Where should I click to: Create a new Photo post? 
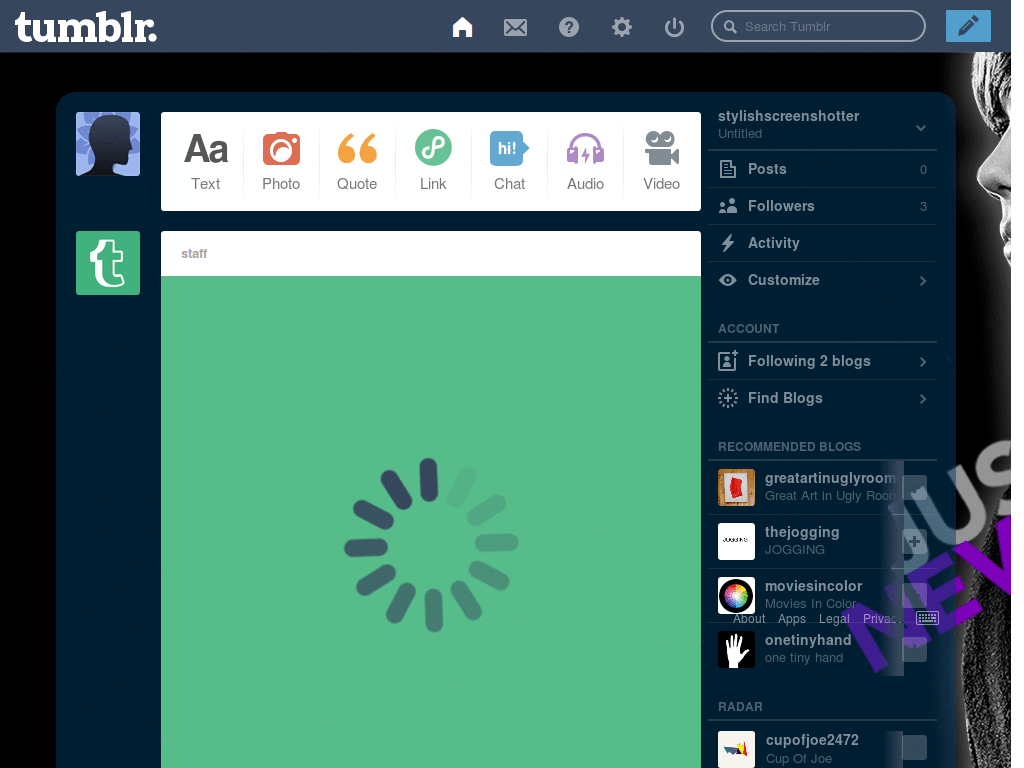click(x=281, y=161)
